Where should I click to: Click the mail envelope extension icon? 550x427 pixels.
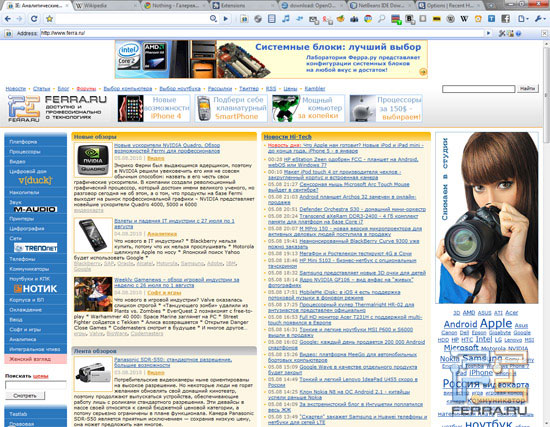(314, 20)
